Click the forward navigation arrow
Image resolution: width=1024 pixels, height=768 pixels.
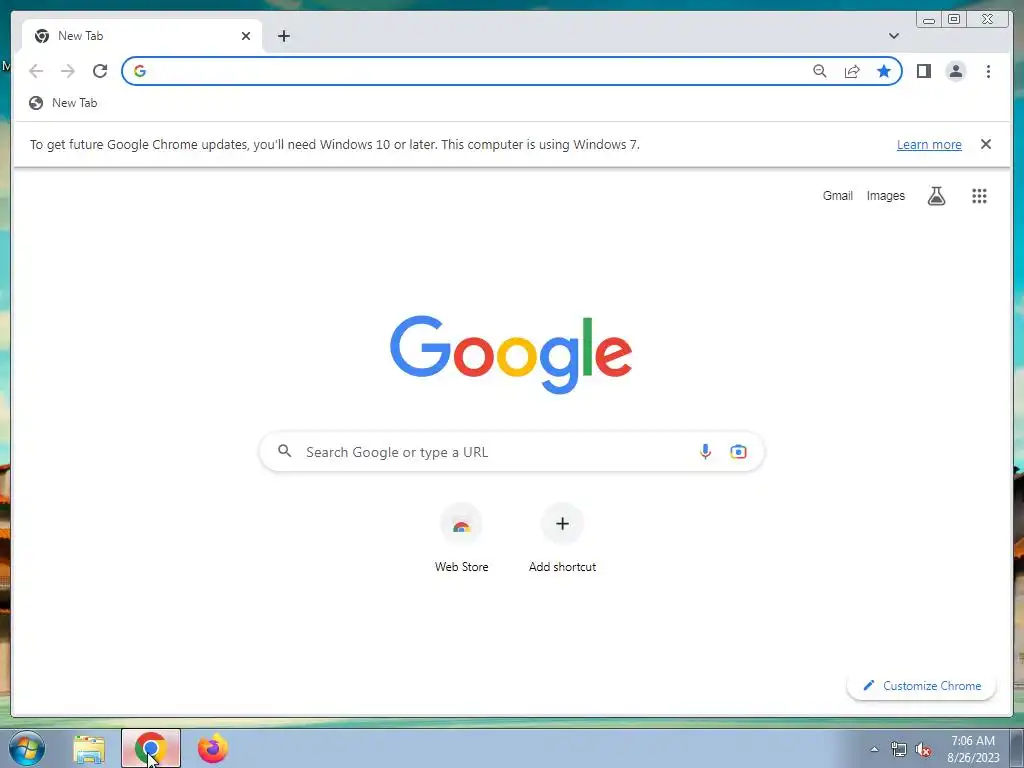[x=68, y=71]
